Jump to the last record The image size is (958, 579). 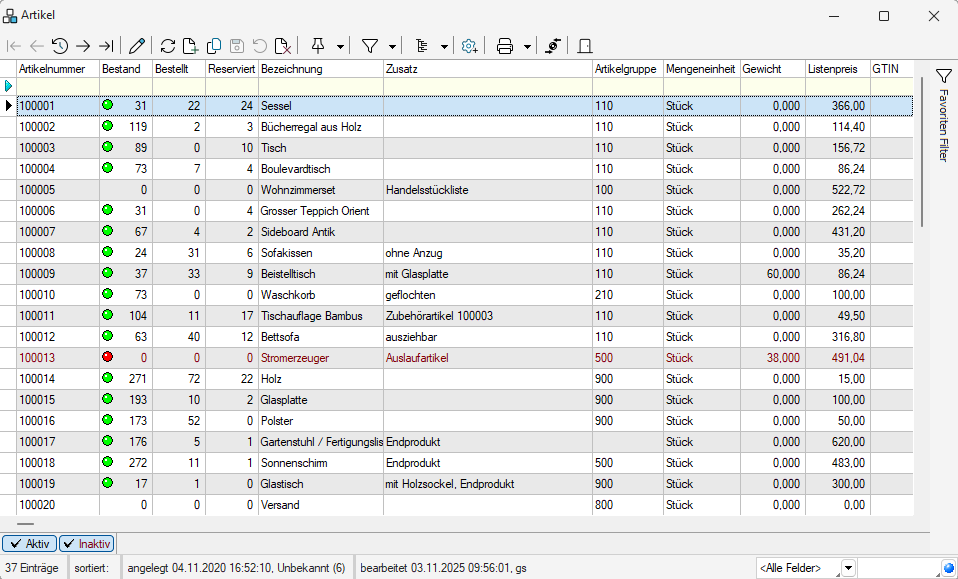(x=106, y=45)
